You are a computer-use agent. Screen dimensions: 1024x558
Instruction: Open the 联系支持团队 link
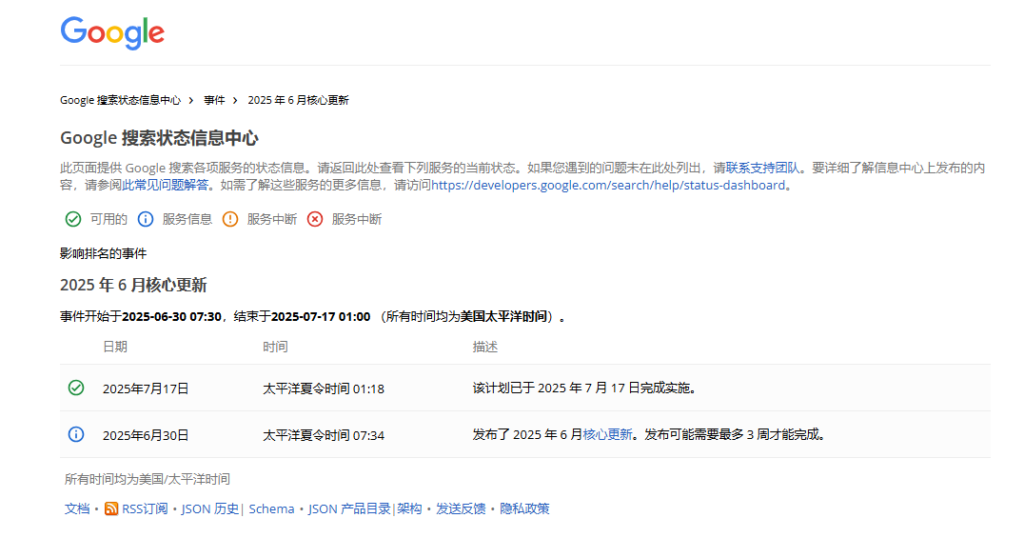(763, 168)
